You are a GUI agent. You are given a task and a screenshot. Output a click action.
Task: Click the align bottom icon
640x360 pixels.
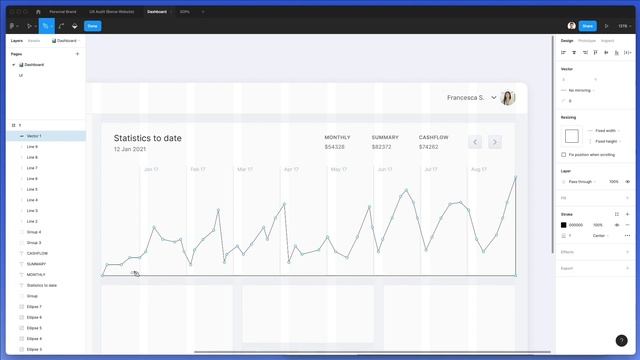(617, 53)
